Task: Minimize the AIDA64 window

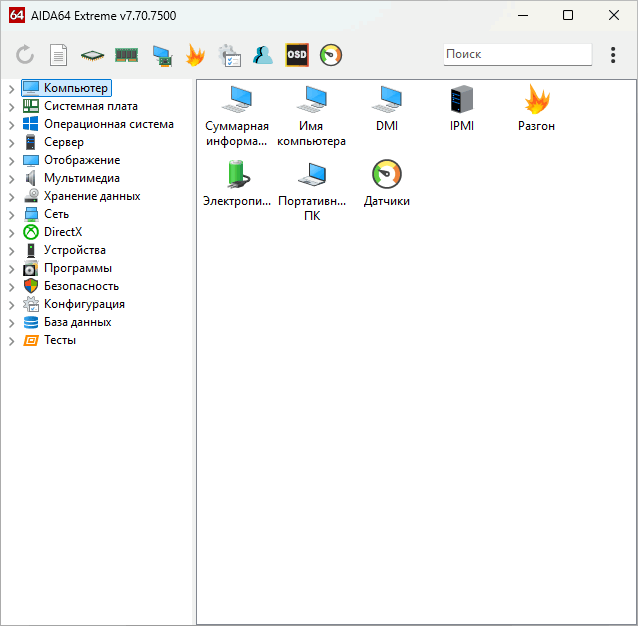Action: [x=523, y=15]
